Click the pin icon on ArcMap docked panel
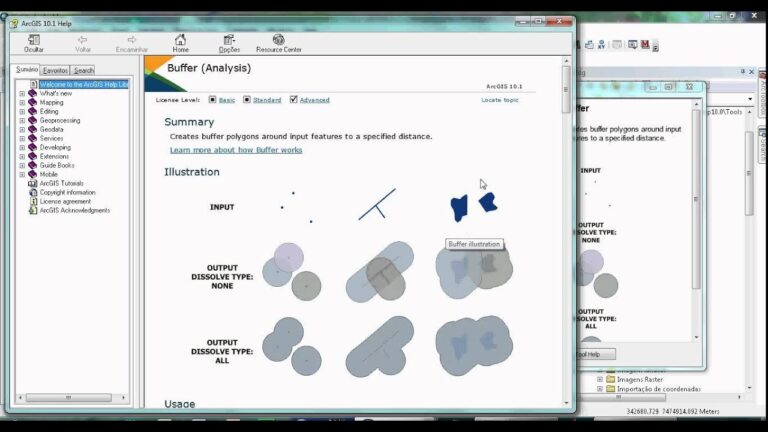 743,72
